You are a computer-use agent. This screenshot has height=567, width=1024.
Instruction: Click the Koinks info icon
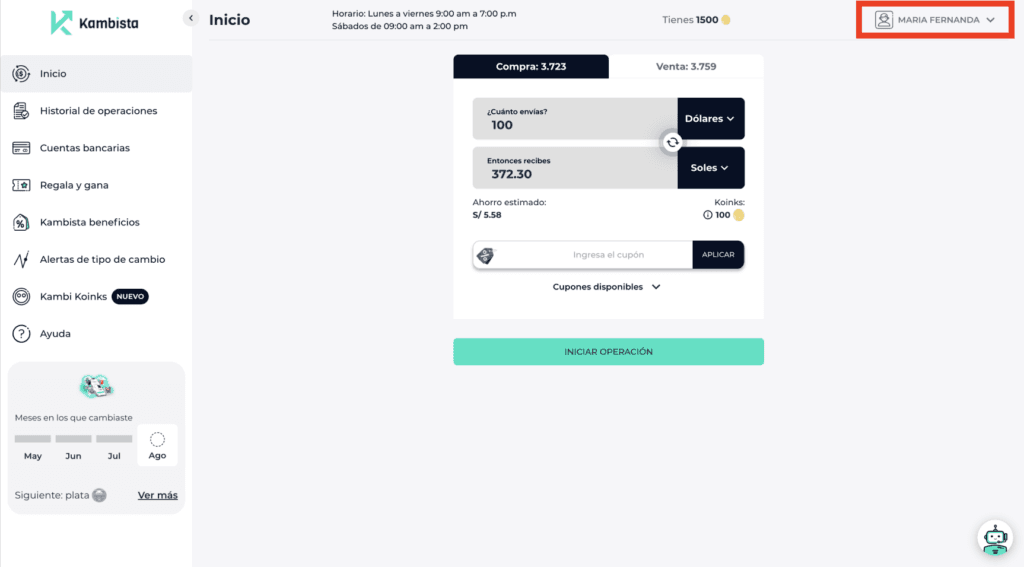(x=708, y=215)
